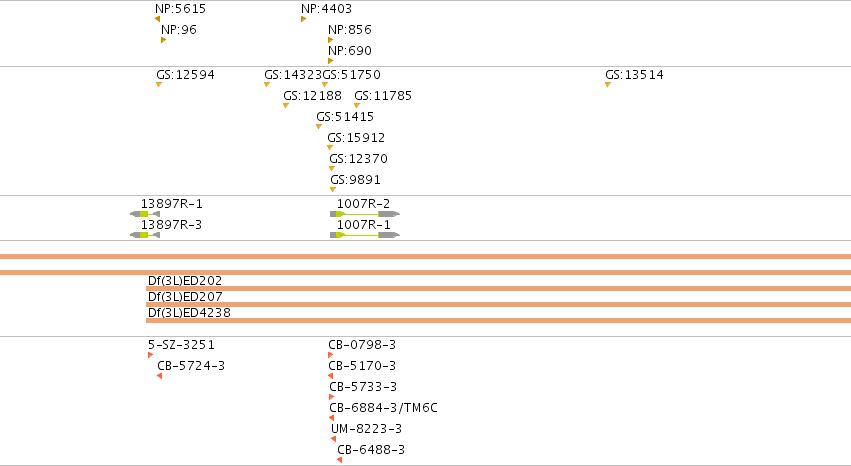Open the NP:5615 label

[180, 9]
